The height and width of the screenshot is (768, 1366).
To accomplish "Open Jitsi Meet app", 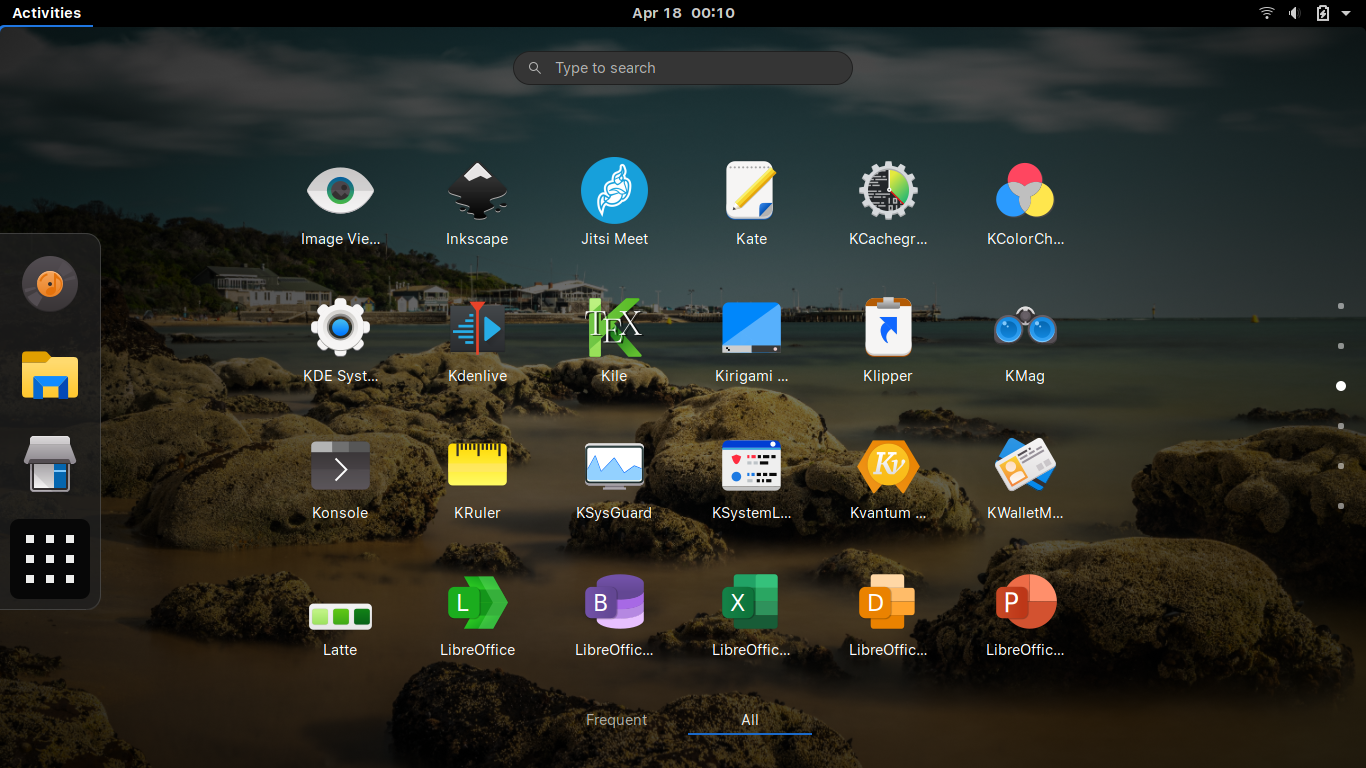I will pos(614,190).
